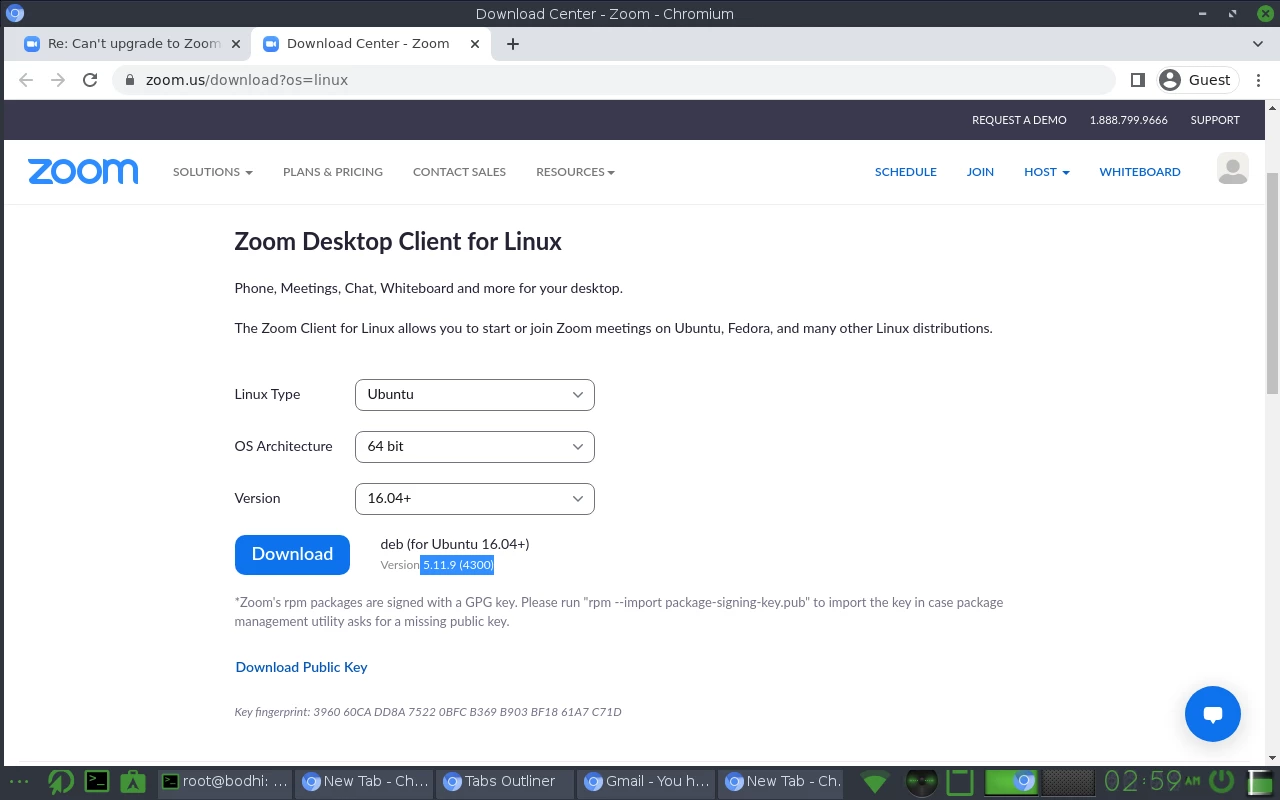Open the user profile avatar icon
This screenshot has height=800, width=1280.
[1232, 170]
